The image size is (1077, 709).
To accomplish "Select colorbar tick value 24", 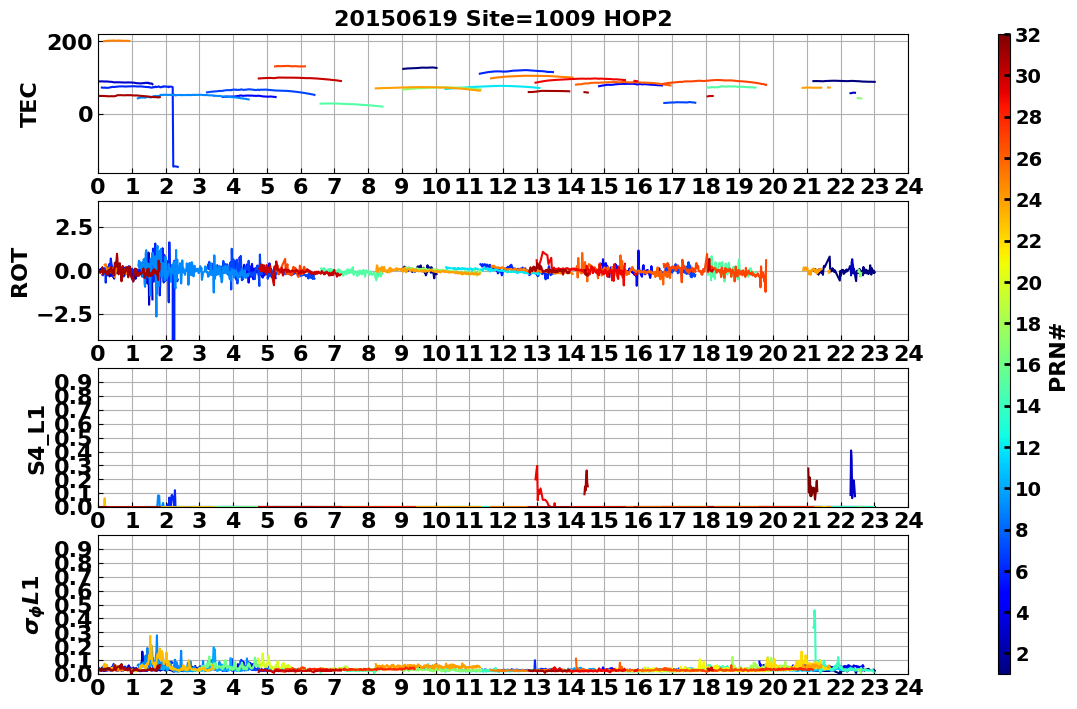I will click(x=1028, y=200).
